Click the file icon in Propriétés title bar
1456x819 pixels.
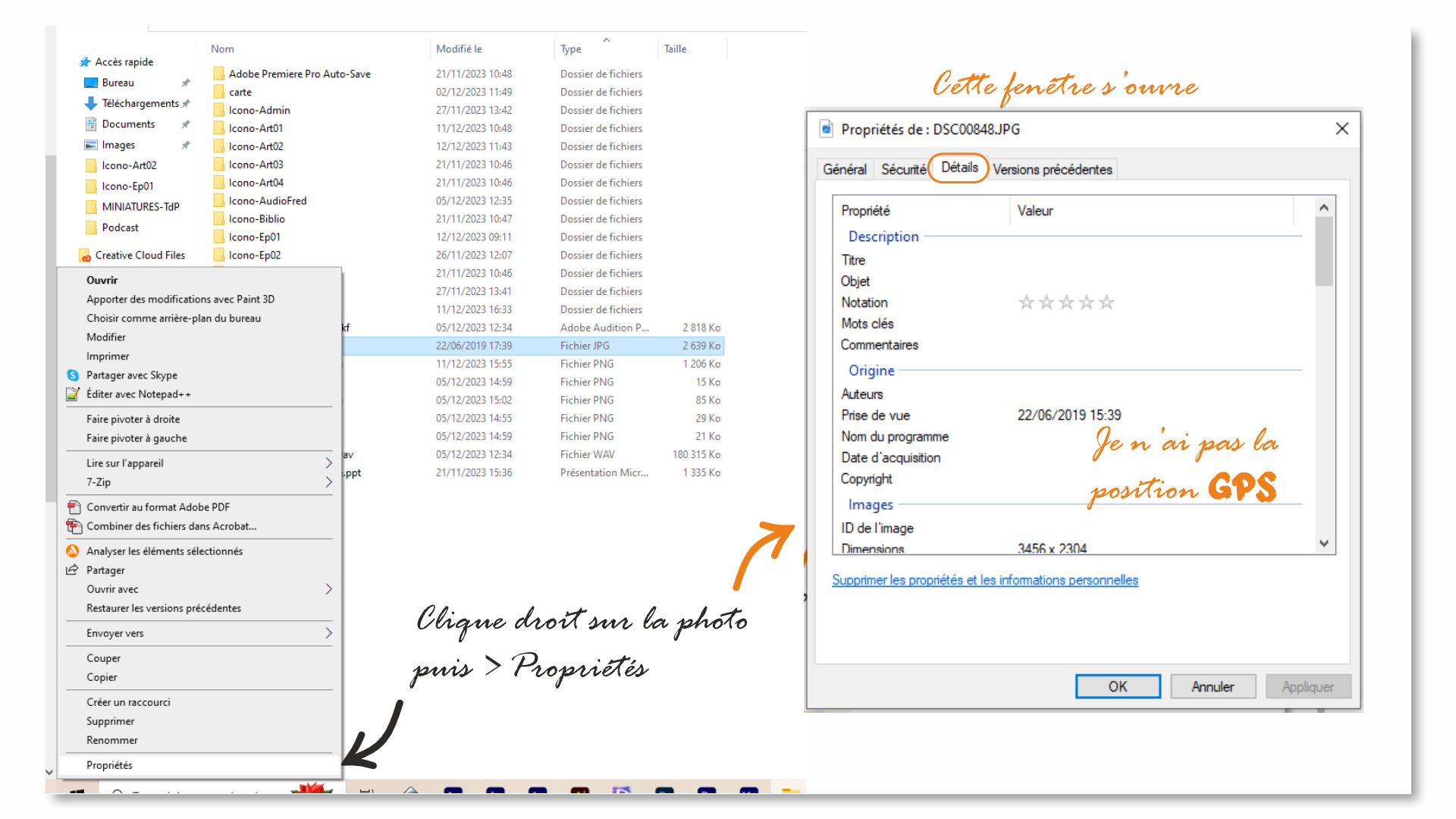pos(826,129)
